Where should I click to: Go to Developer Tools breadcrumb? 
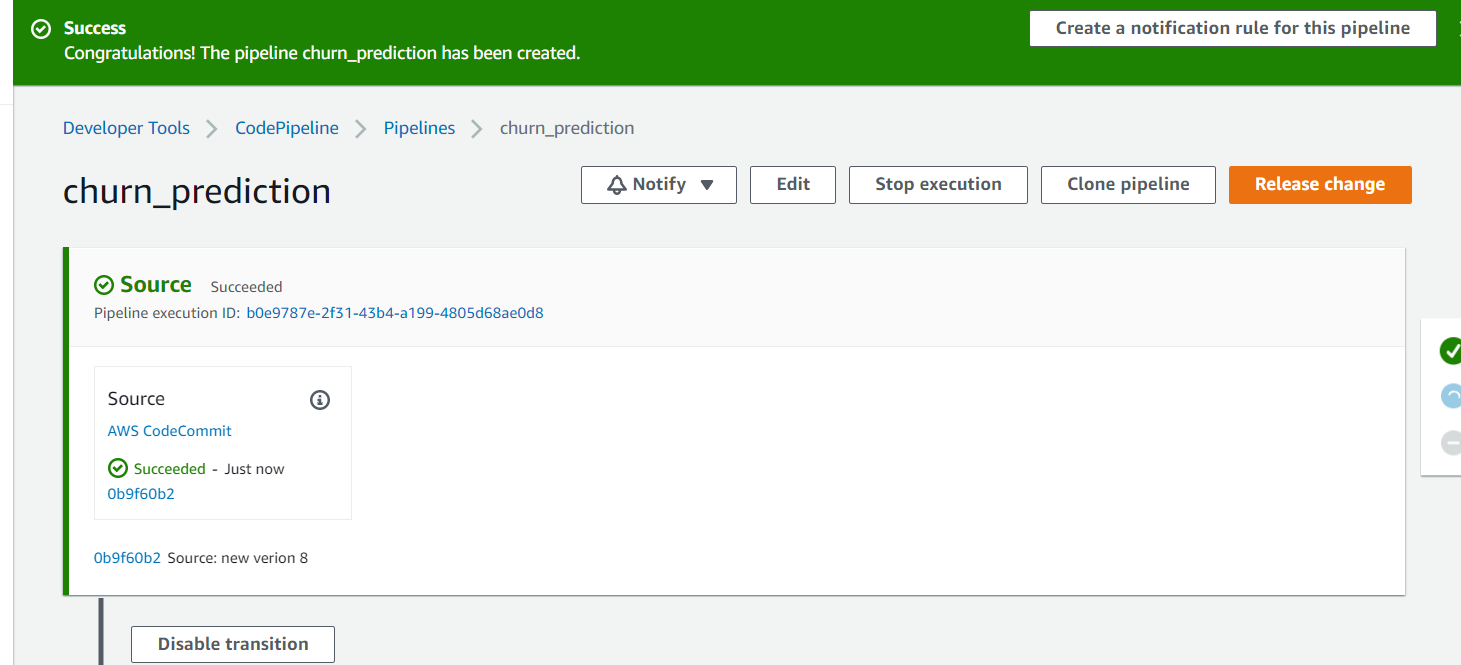(x=126, y=128)
